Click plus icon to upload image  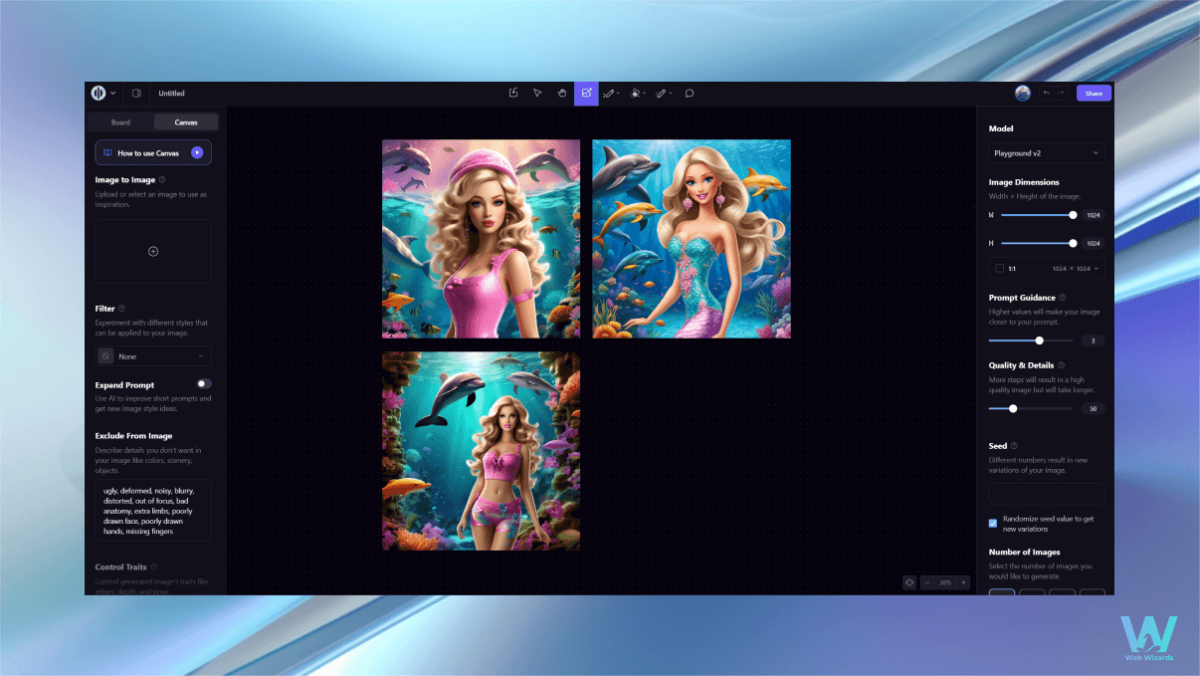(x=153, y=251)
